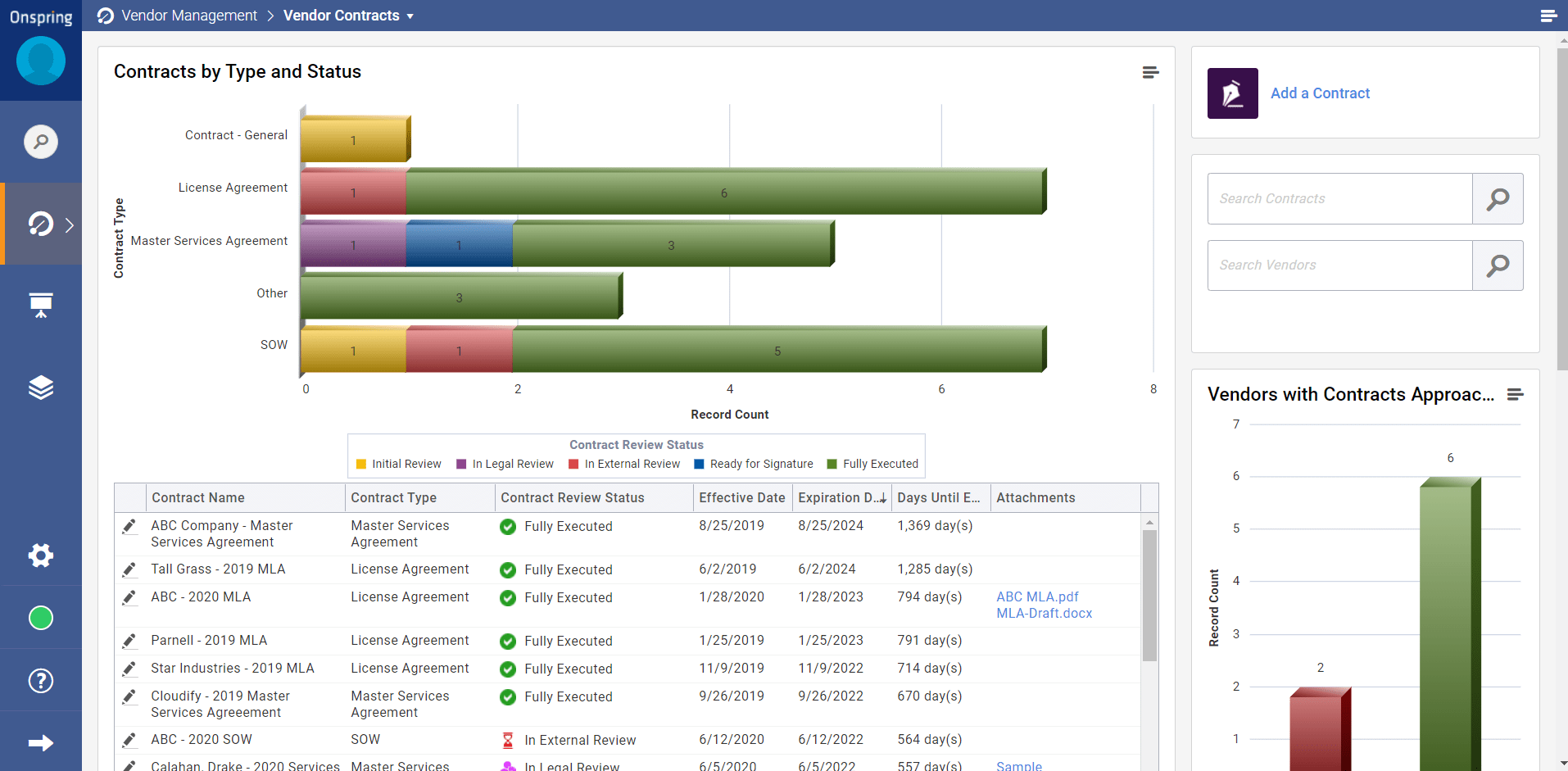This screenshot has height=771, width=1568.
Task: Sort by Expiration Date column
Action: [x=842, y=498]
